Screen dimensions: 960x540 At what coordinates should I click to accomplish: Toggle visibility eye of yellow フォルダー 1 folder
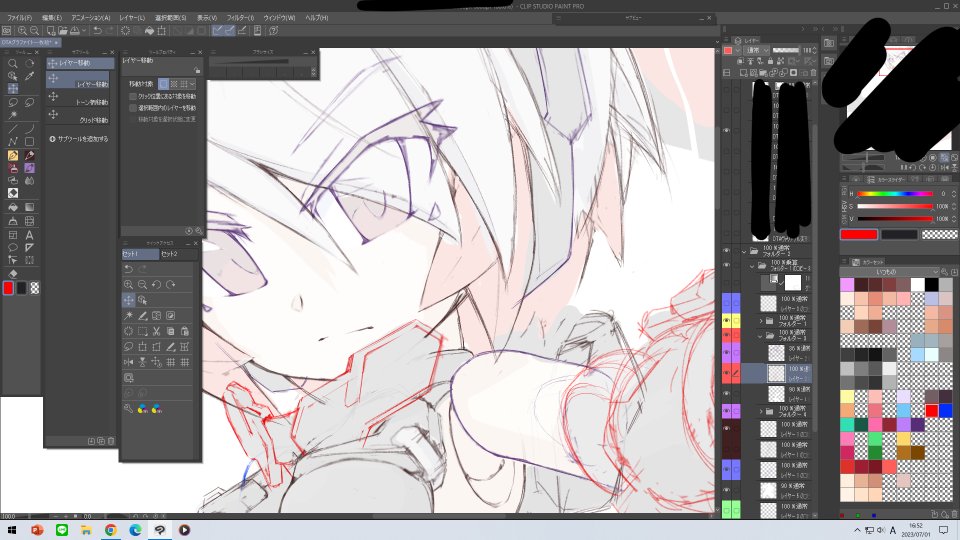[726, 320]
